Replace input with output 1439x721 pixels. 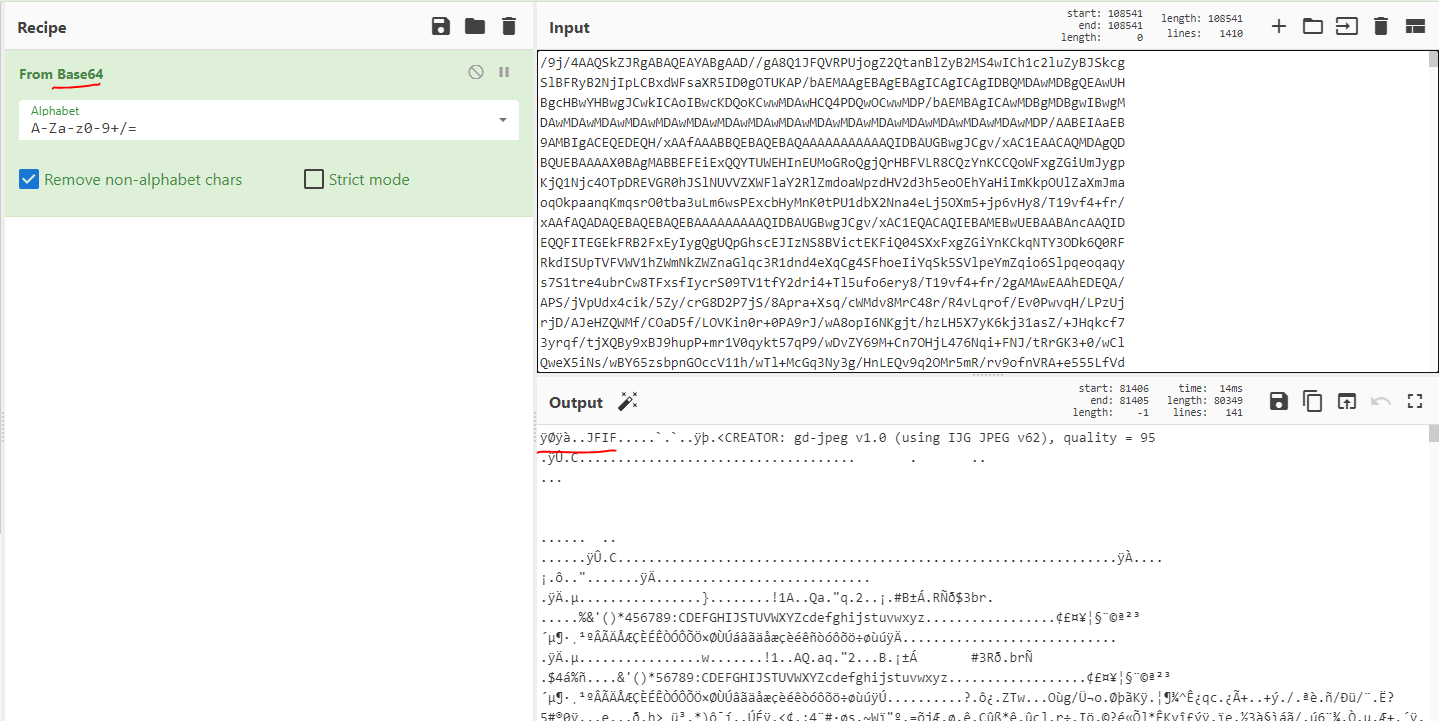coord(1347,401)
